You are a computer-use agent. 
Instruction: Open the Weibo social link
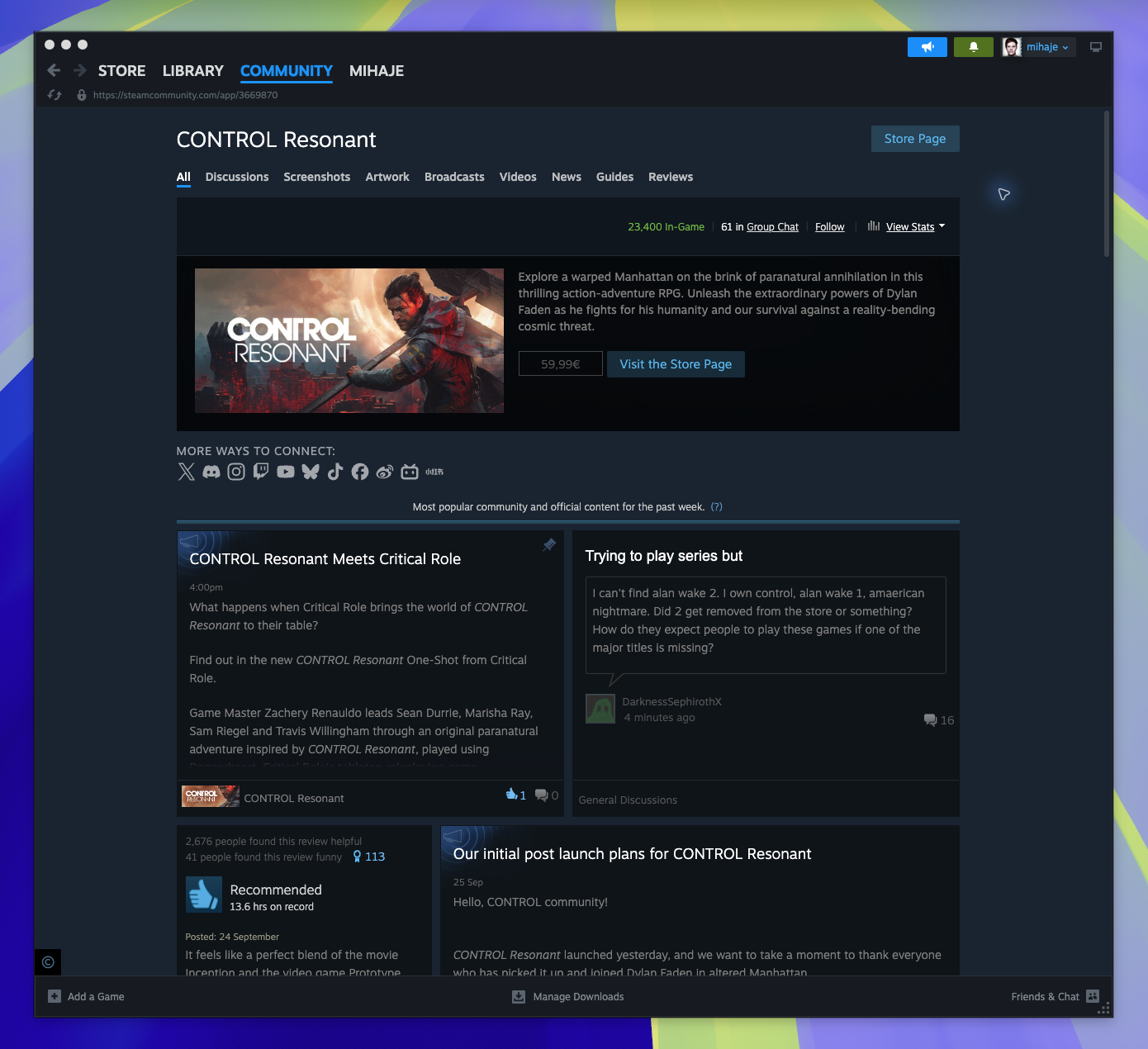pyautogui.click(x=385, y=472)
